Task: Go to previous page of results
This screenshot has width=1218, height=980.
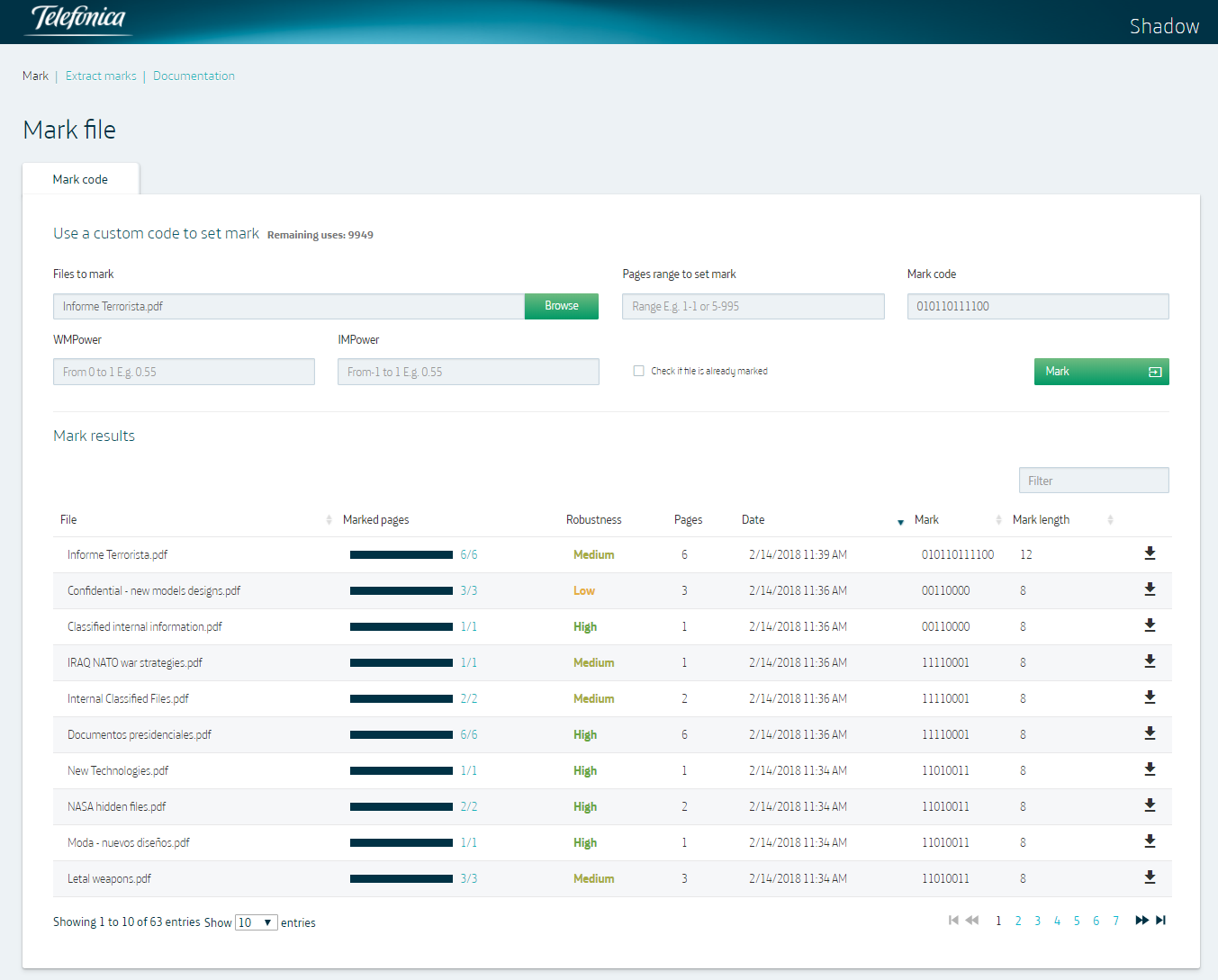Action: (x=972, y=920)
